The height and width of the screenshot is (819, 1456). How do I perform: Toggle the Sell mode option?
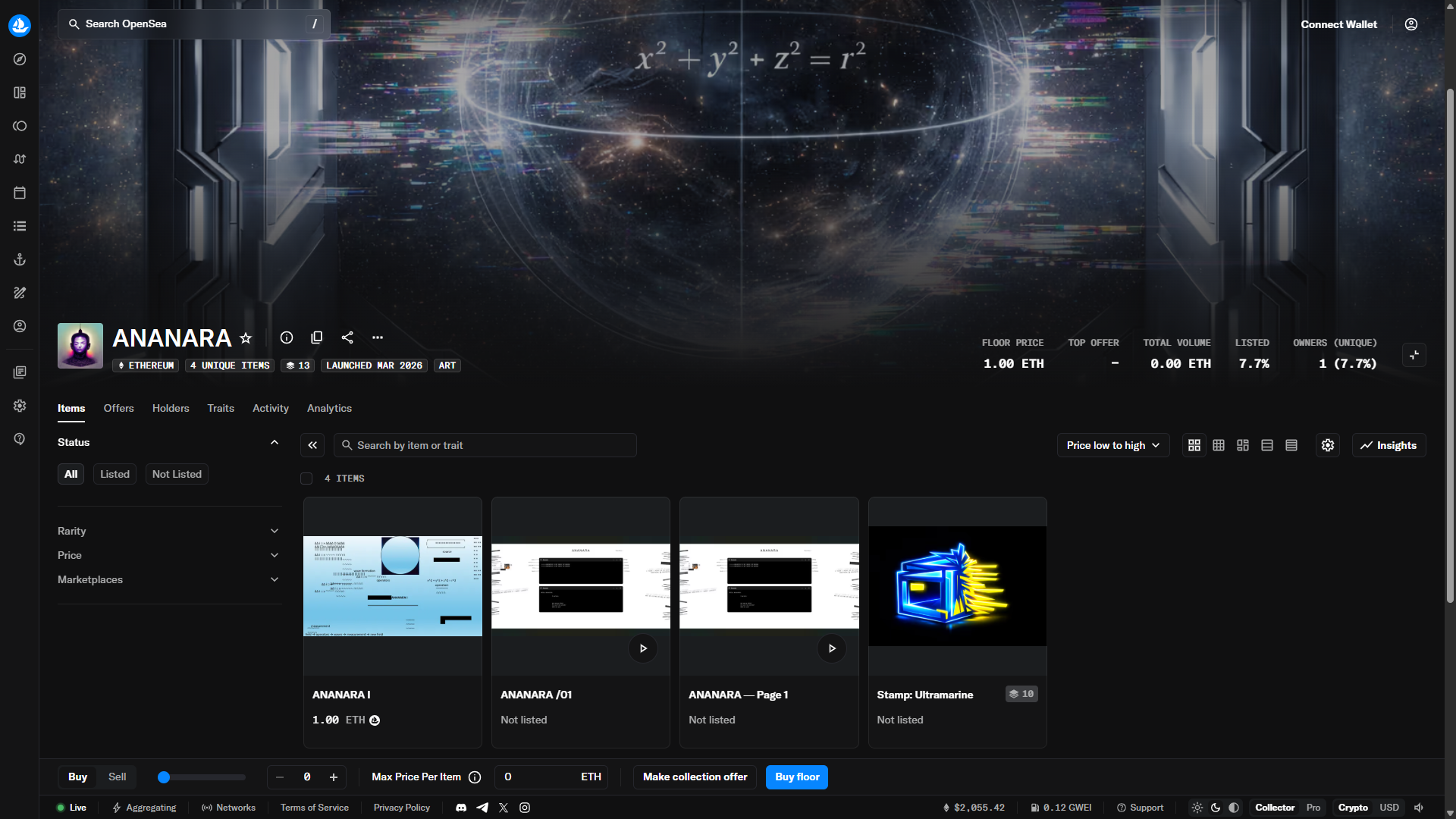(x=117, y=777)
